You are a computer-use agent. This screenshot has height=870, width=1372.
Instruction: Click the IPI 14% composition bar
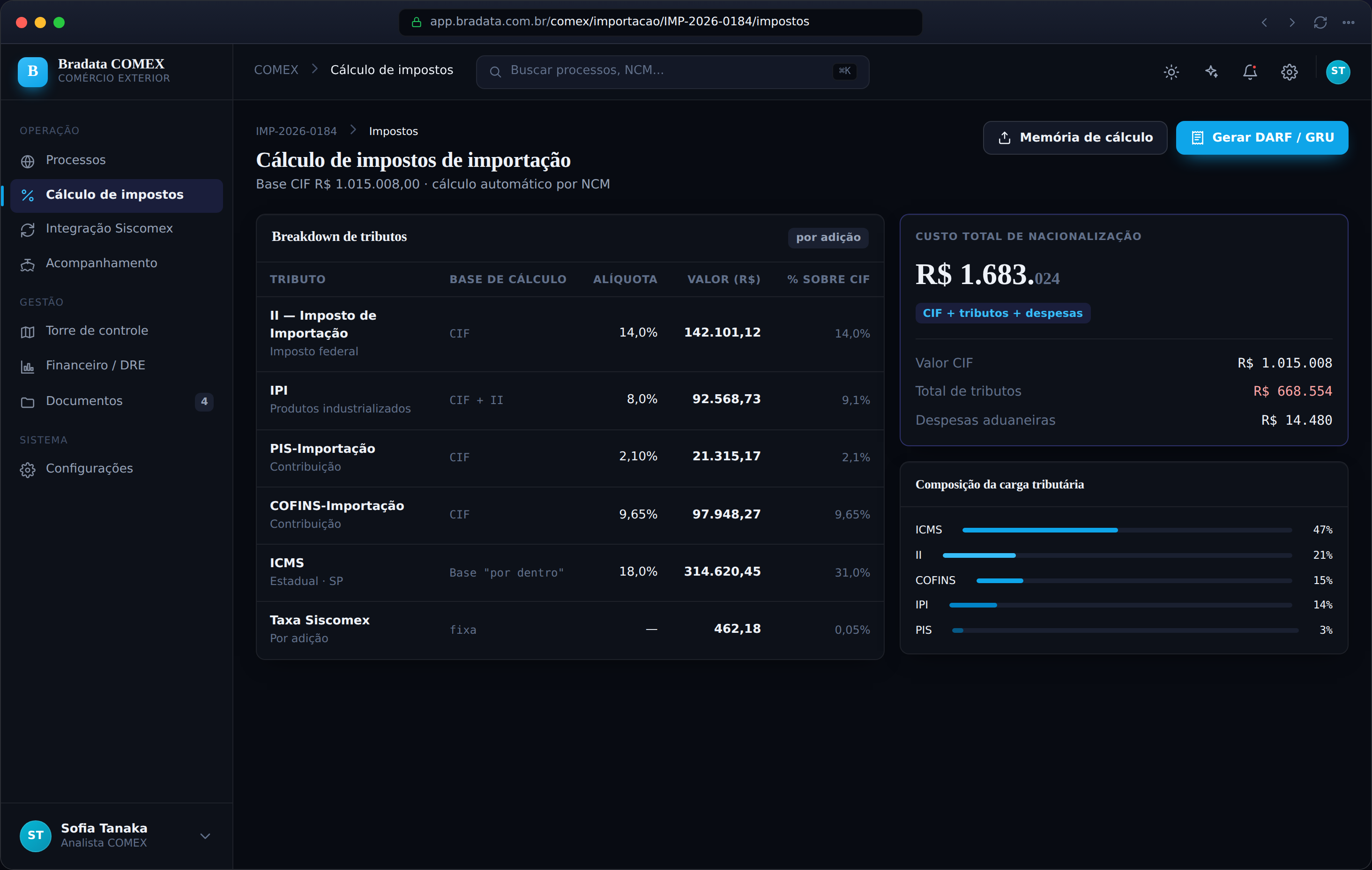1120,605
